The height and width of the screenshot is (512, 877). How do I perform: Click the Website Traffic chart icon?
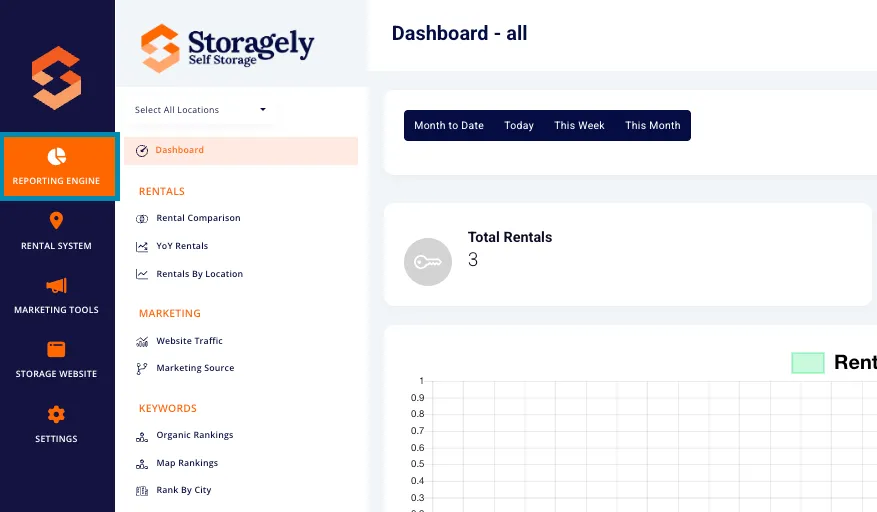pos(142,341)
